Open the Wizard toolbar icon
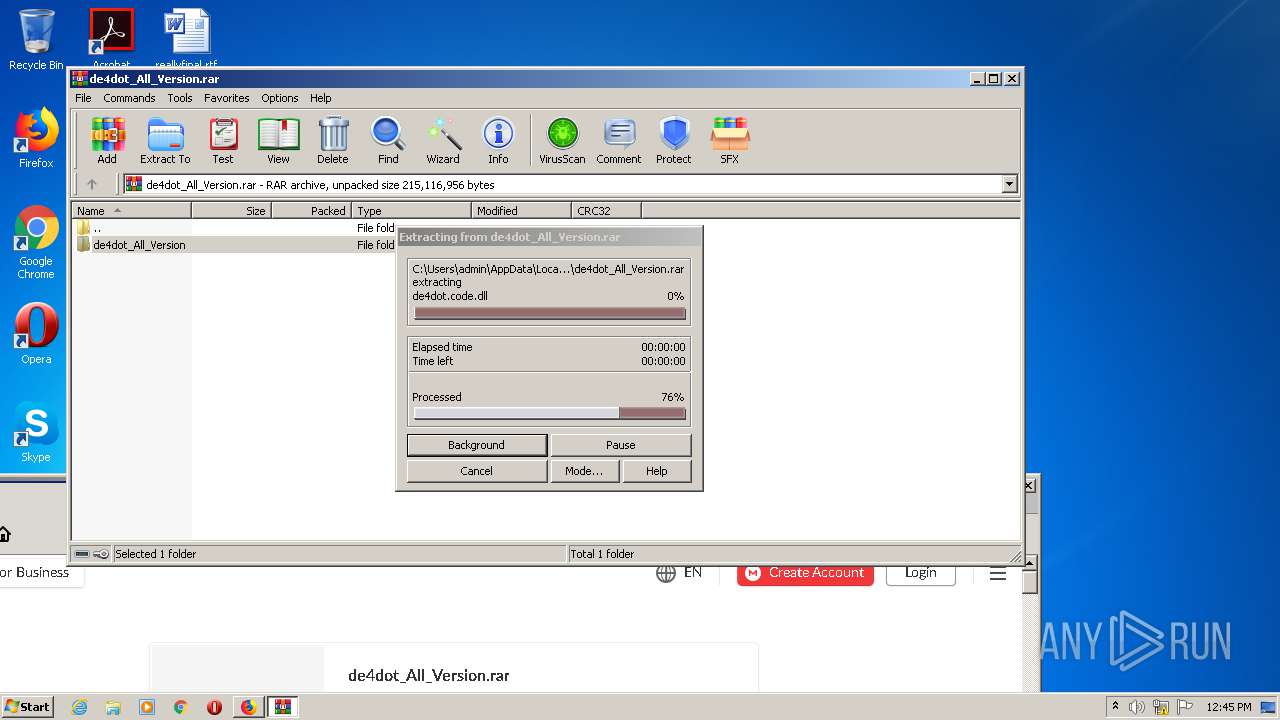1280x720 pixels. coord(443,140)
